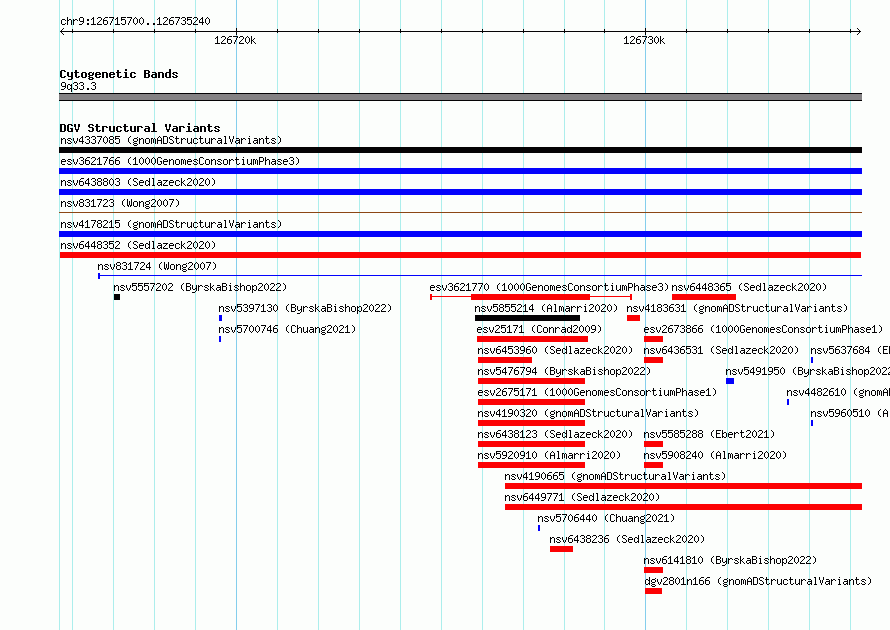This screenshot has height=630, width=890.
Task: Click the nsv6449771 Sedlazeck2020 label
Action: [x=582, y=497]
